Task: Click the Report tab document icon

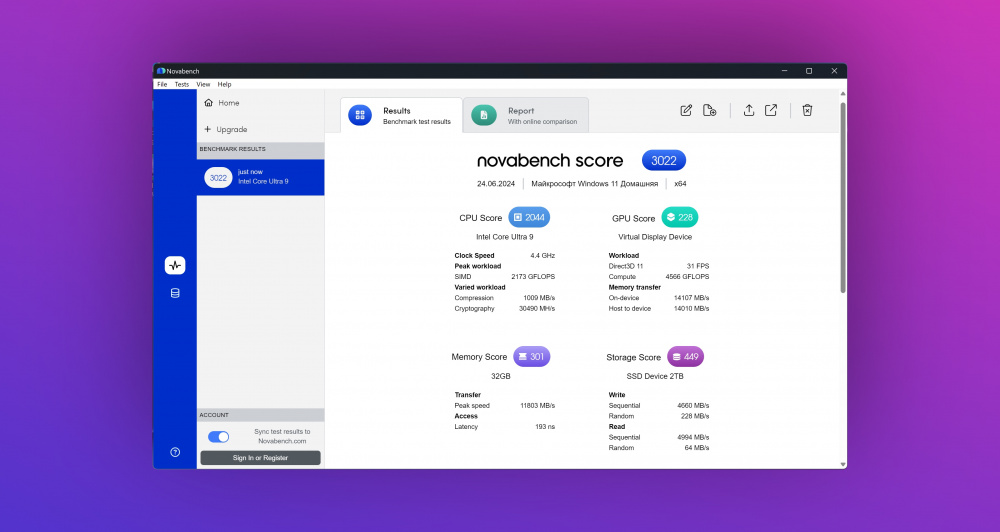Action: pos(483,115)
